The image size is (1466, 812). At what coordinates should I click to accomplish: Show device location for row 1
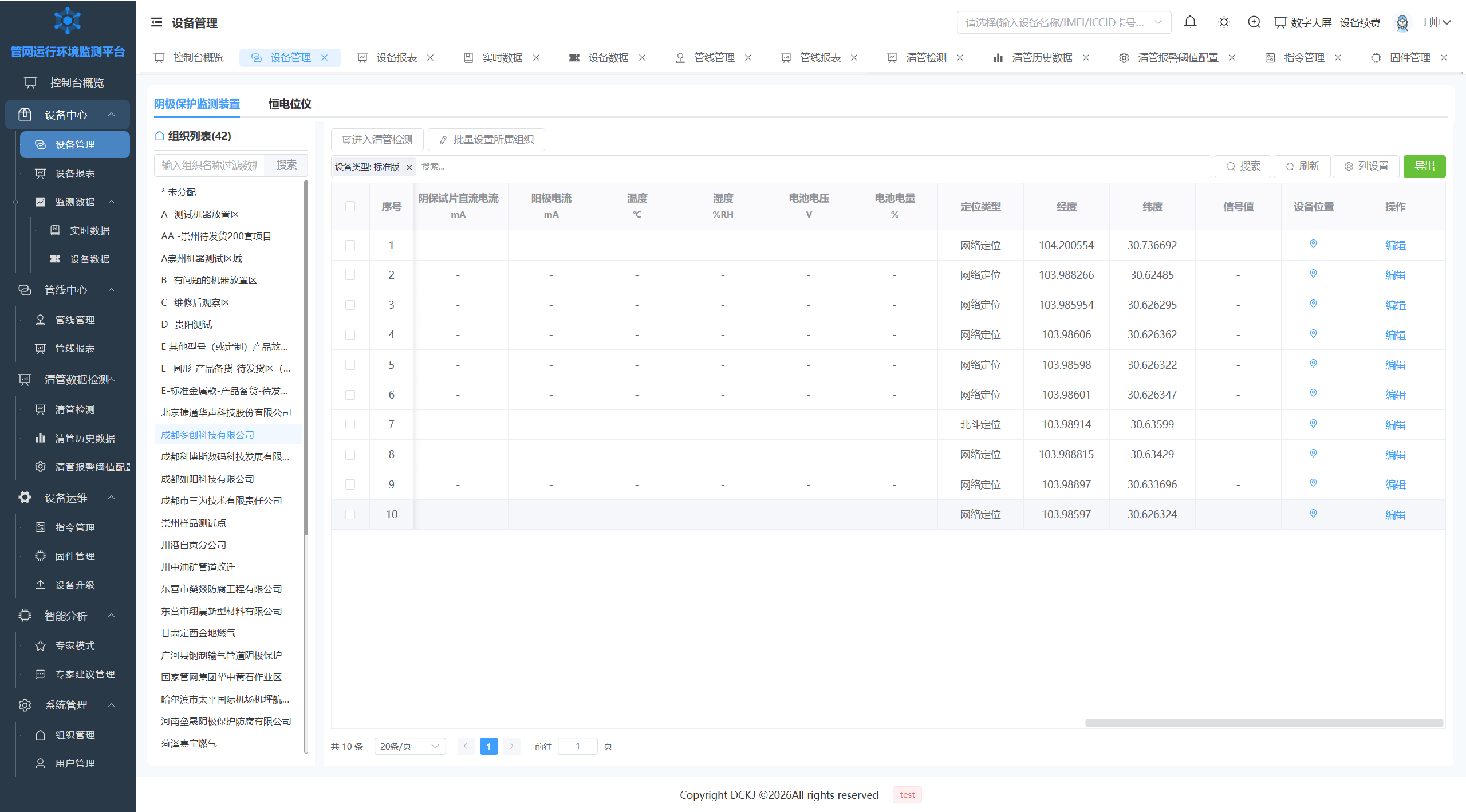point(1313,244)
